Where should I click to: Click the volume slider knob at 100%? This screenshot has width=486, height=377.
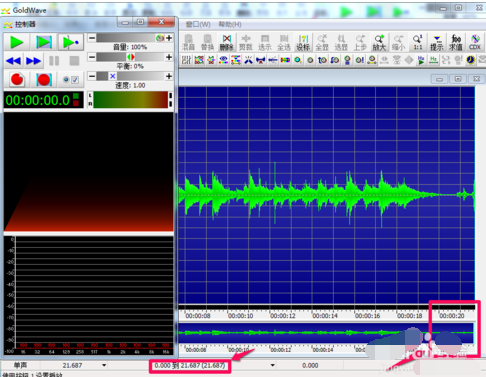[x=160, y=38]
